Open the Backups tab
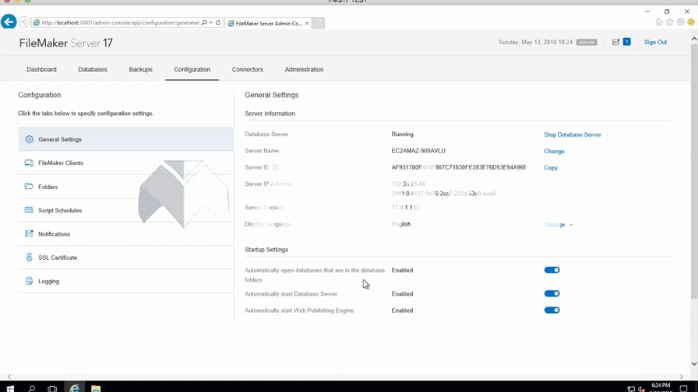The width and height of the screenshot is (698, 392). [x=141, y=69]
